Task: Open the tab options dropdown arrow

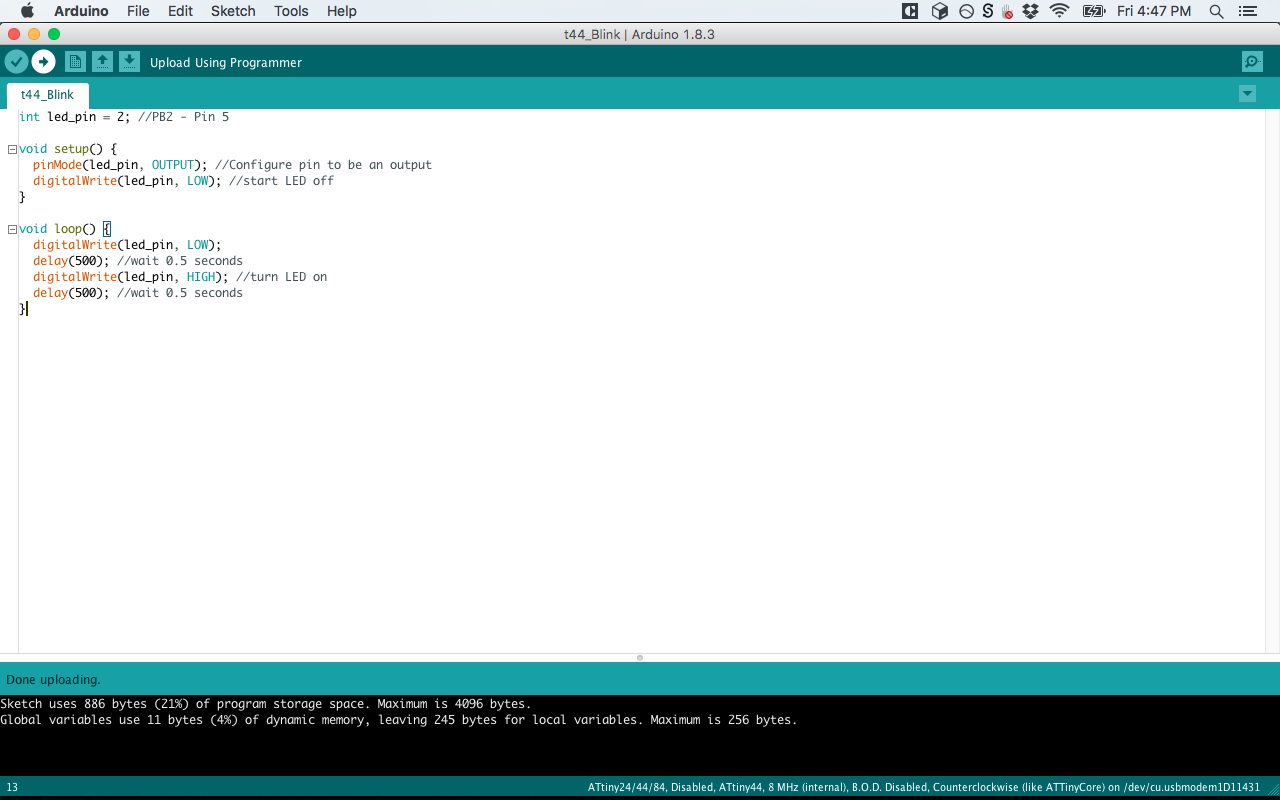Action: [1247, 94]
